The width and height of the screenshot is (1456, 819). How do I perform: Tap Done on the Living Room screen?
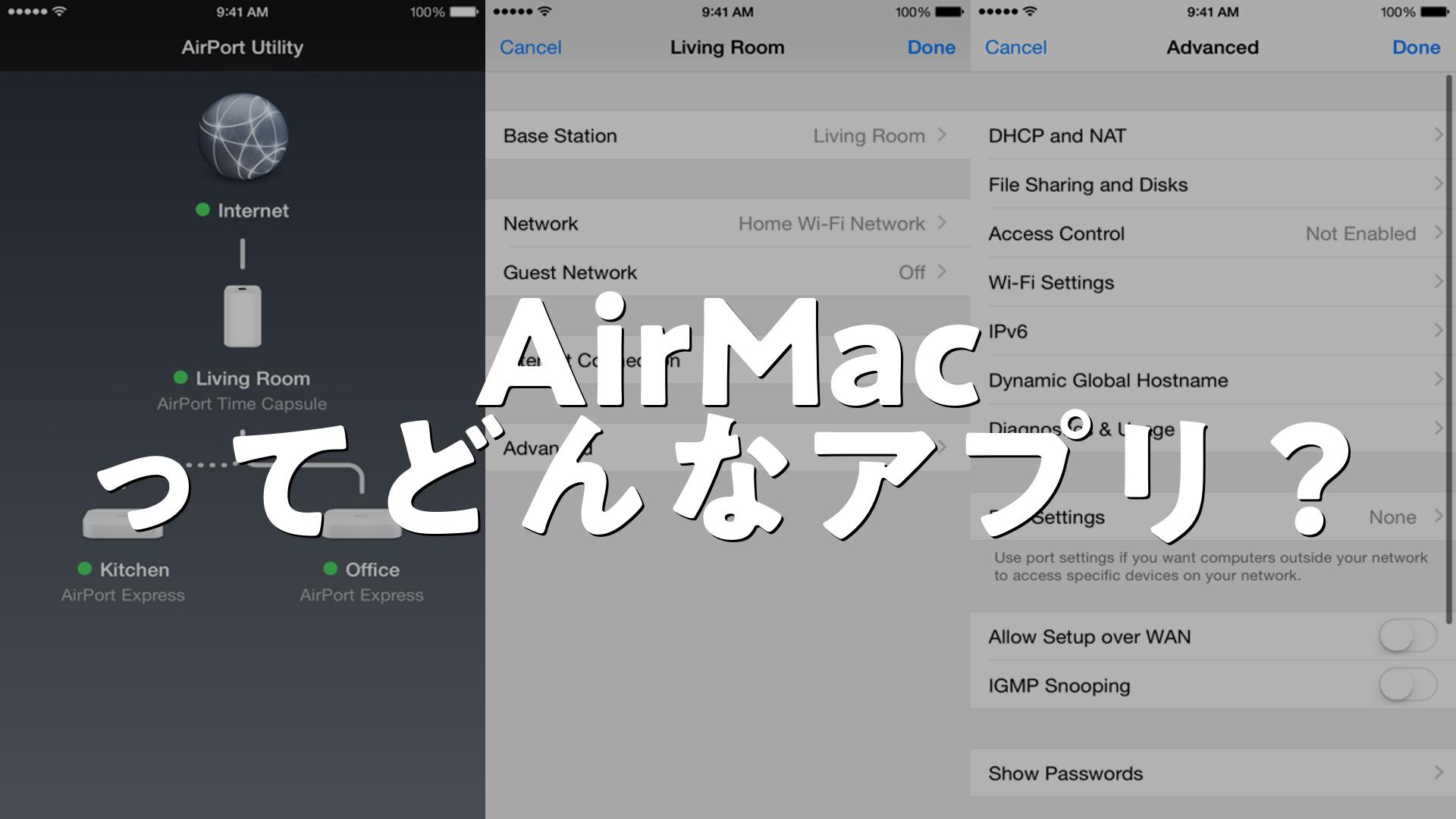(x=931, y=47)
